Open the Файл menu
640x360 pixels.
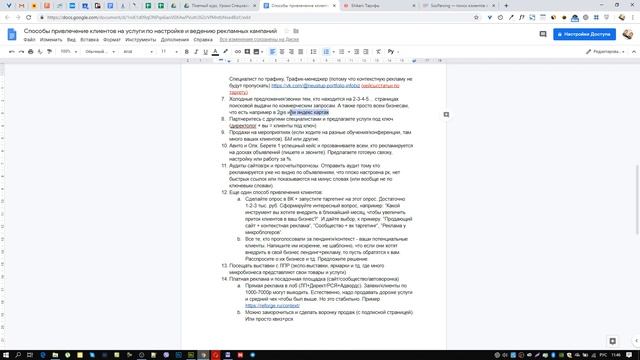coord(29,40)
